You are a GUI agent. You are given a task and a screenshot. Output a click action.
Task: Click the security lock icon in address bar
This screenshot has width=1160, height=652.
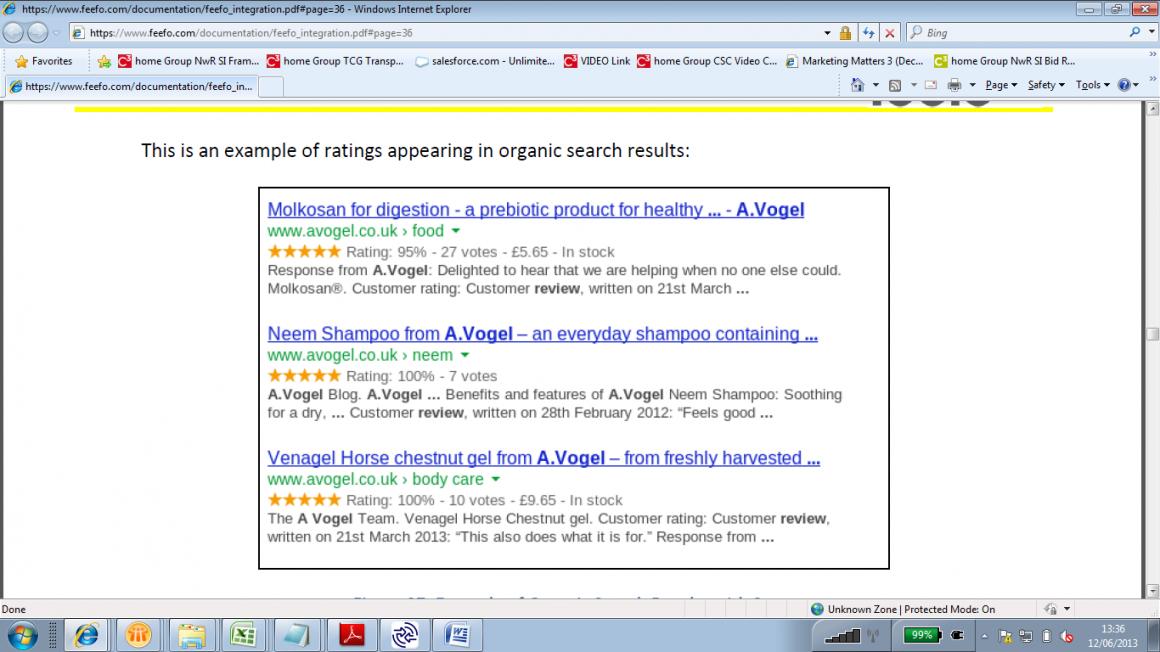(845, 33)
